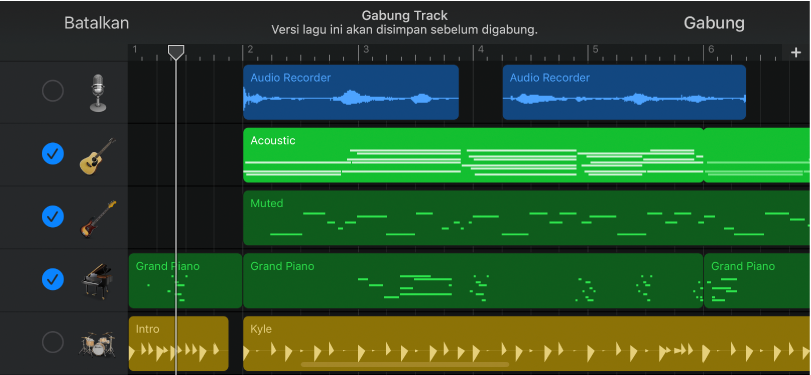Select the Grand Piano region at bar 6
Screen dimensions: 811x375
click(757, 281)
